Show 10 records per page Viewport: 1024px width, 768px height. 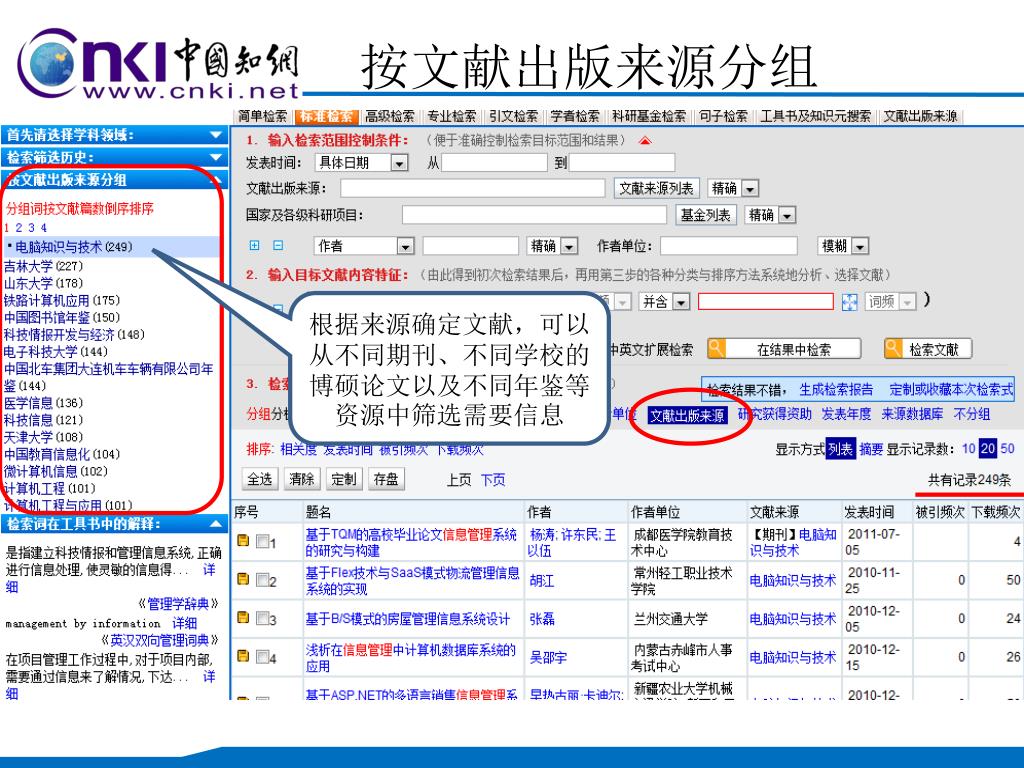(x=968, y=449)
